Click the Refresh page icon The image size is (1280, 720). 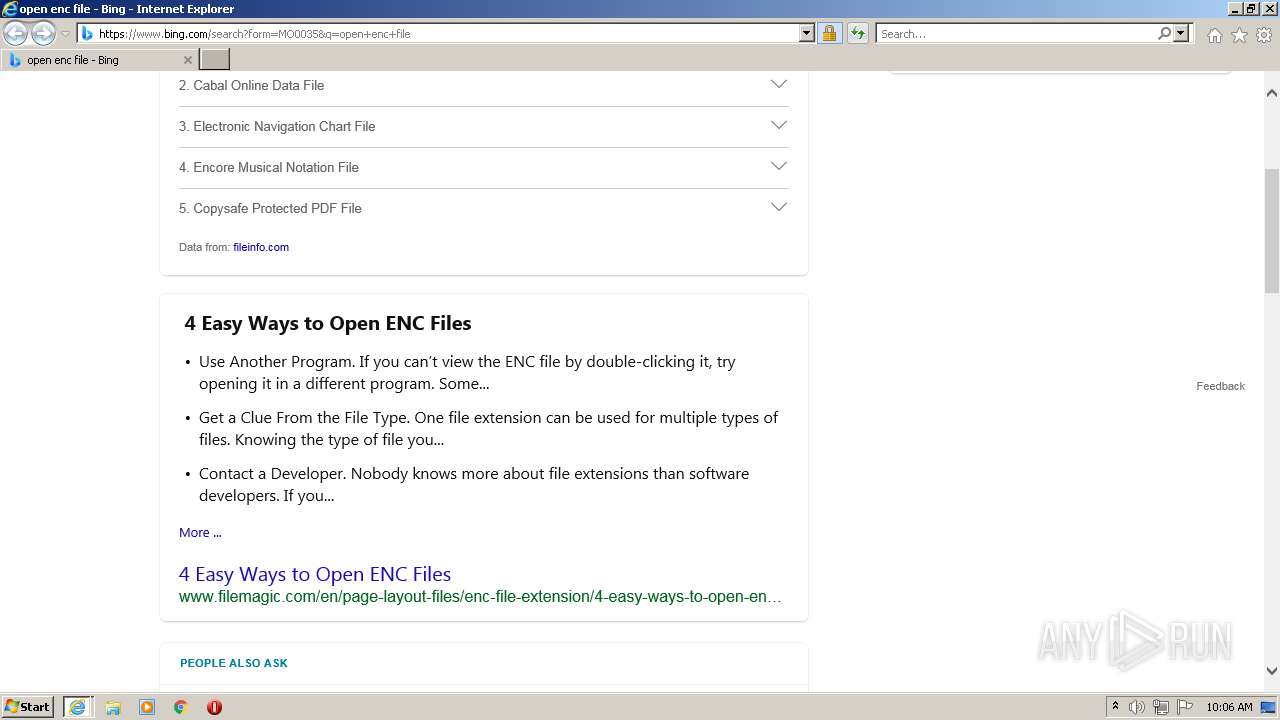pos(858,34)
